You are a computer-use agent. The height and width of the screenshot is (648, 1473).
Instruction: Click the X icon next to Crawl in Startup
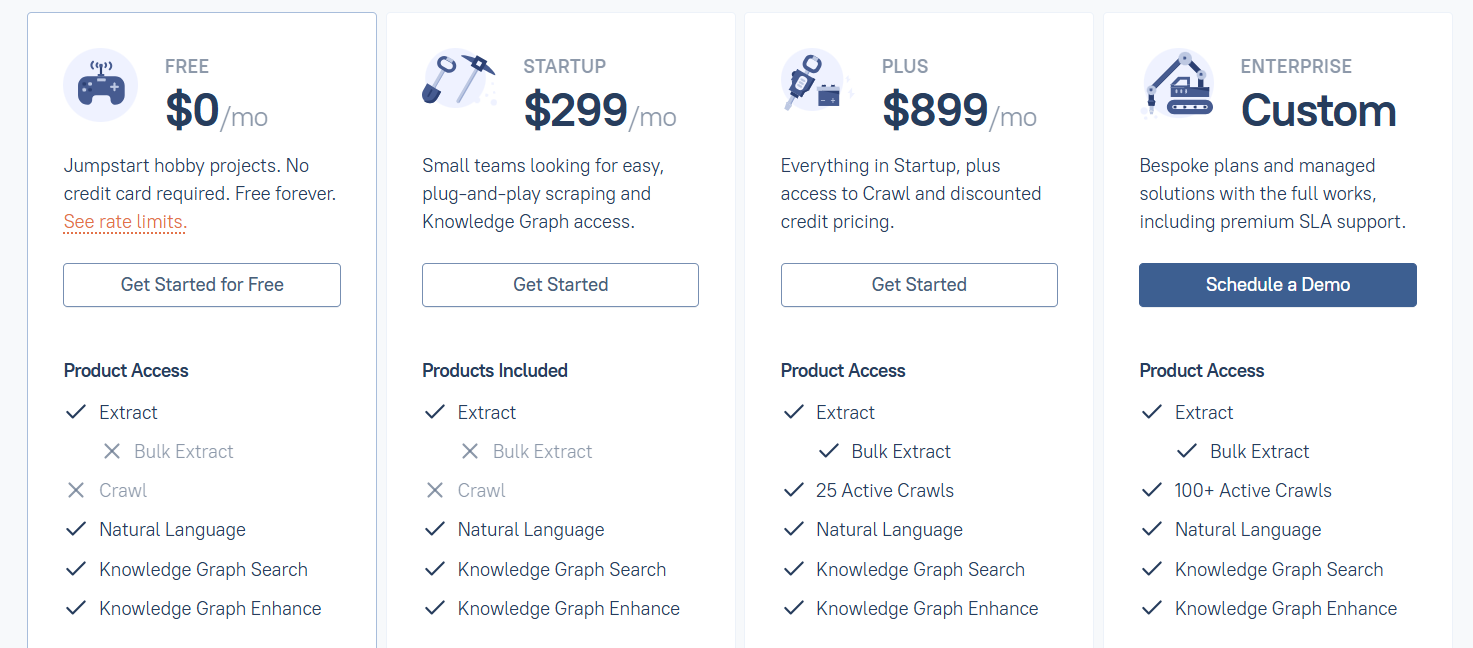435,489
